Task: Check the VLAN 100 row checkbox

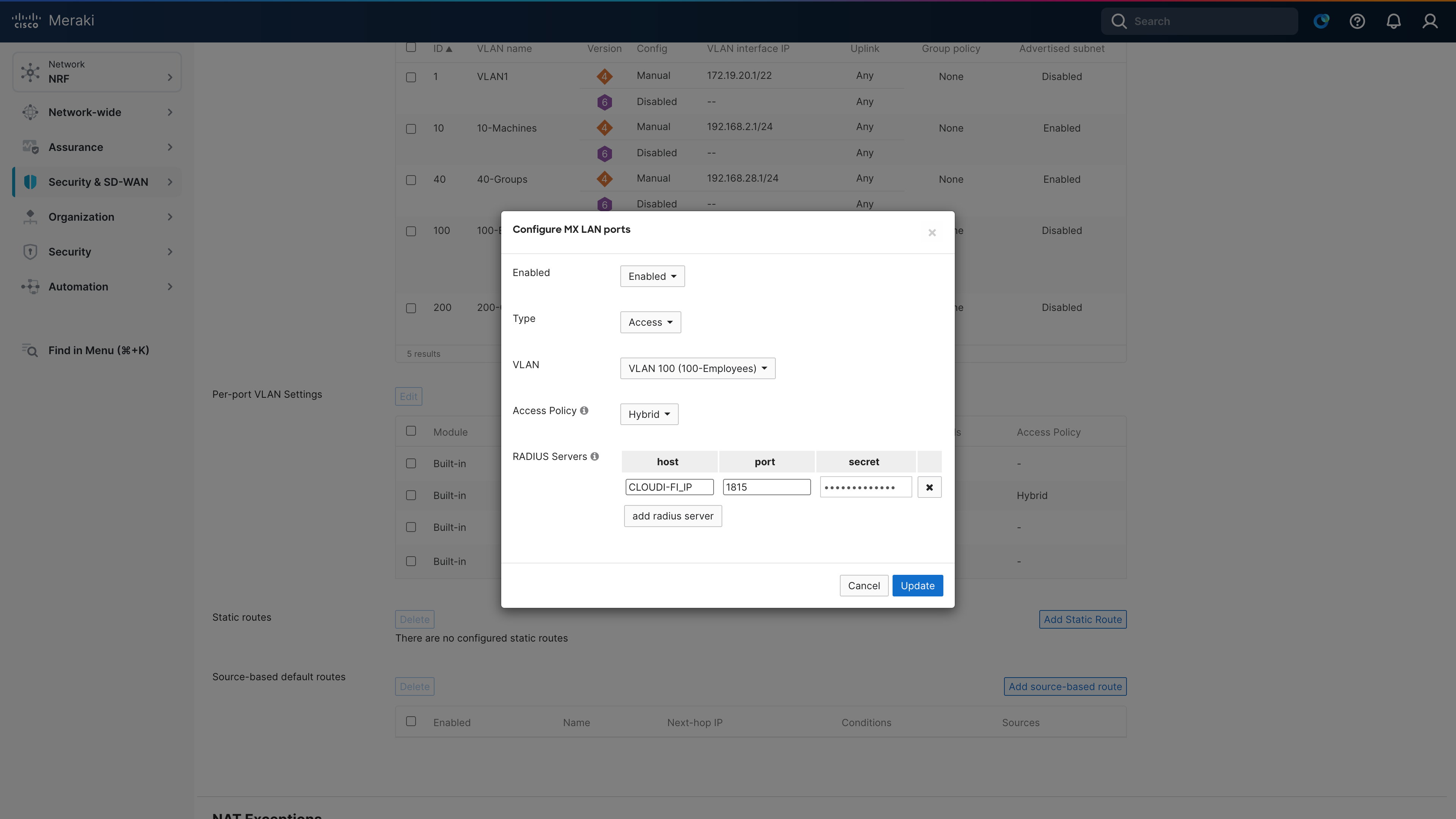Action: [x=411, y=231]
